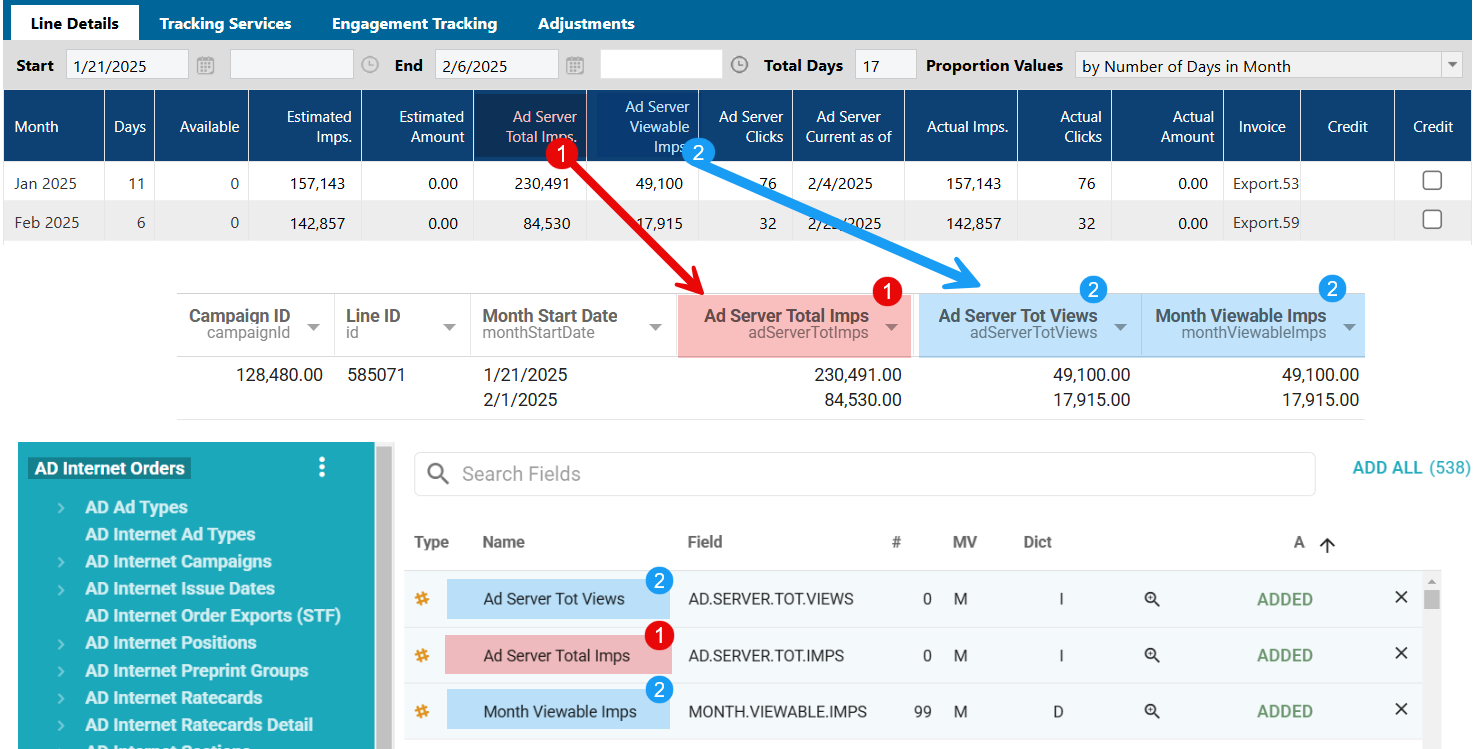Click the sort ascending arrow next to A
The width and height of the screenshot is (1474, 749).
click(1327, 545)
